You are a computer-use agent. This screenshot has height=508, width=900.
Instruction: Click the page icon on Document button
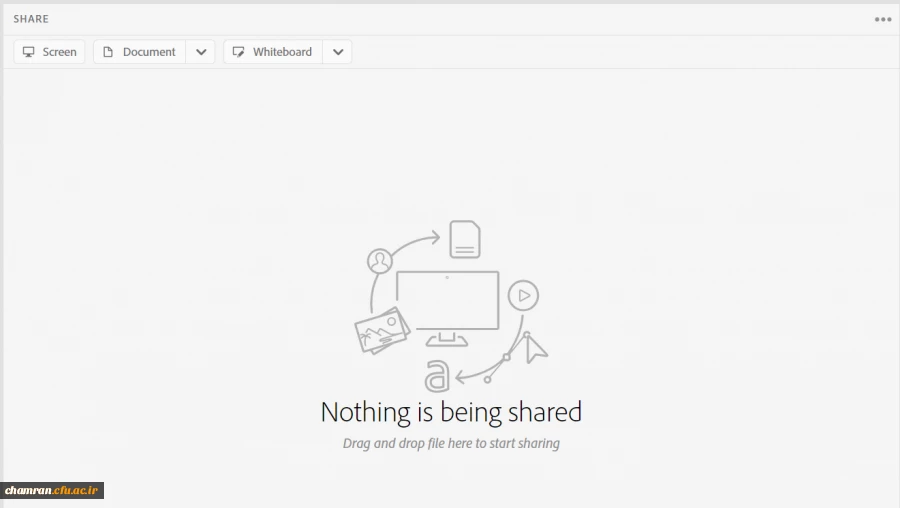click(x=108, y=52)
